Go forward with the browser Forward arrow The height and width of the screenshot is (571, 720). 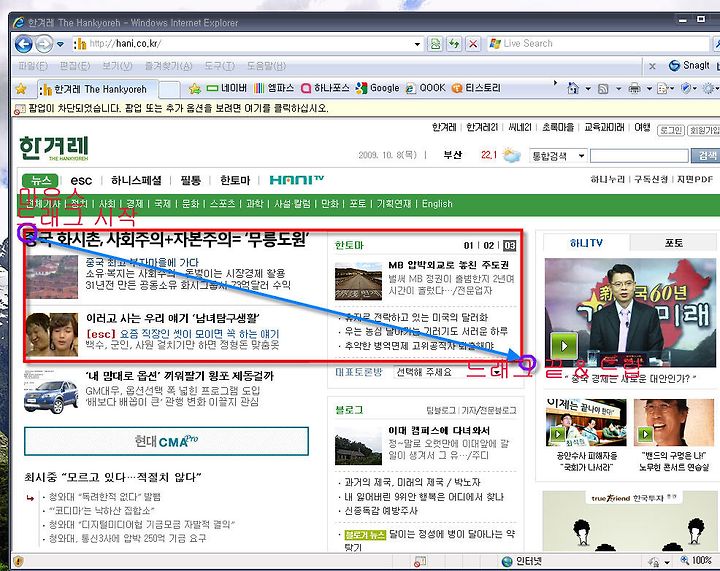click(44, 45)
